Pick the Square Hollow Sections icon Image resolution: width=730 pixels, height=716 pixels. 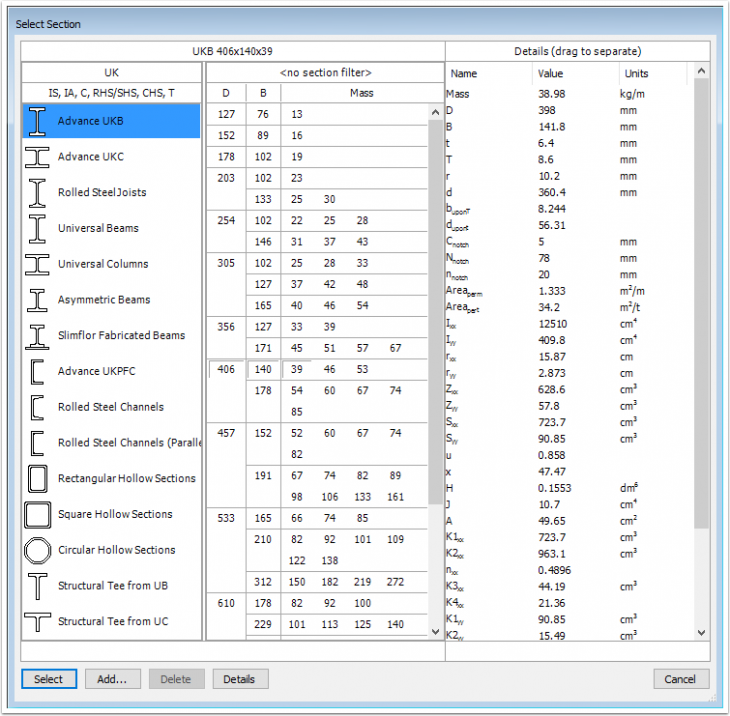[x=37, y=514]
